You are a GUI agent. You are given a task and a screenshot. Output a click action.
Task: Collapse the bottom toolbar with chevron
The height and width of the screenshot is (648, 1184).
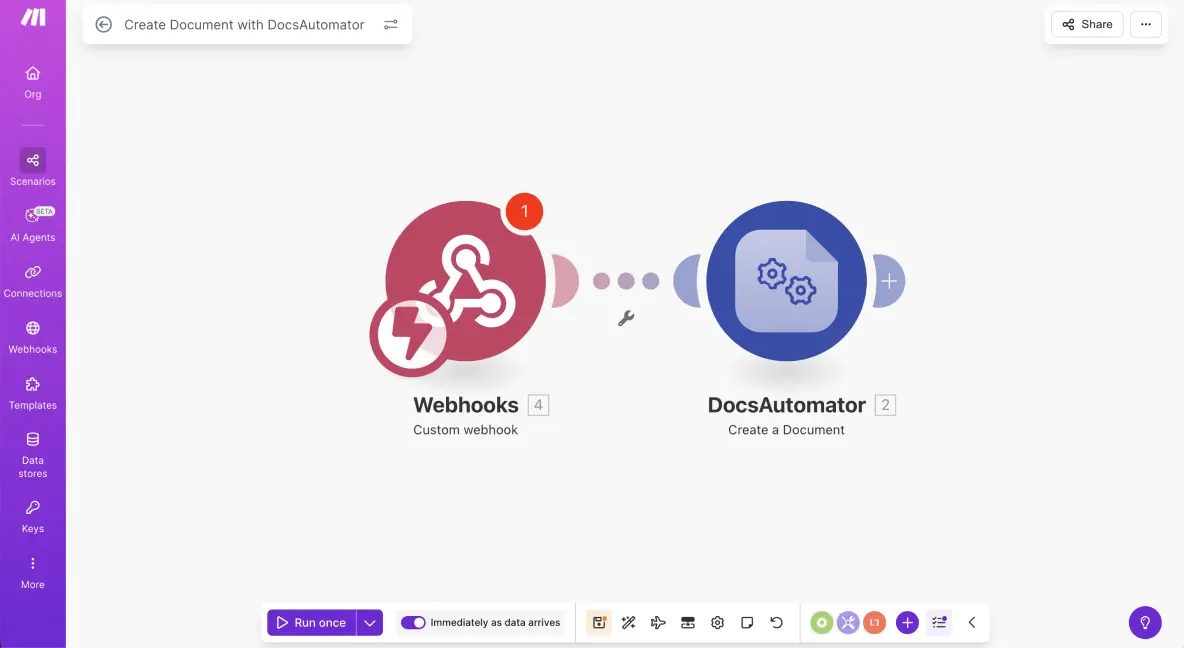pyautogui.click(x=972, y=623)
